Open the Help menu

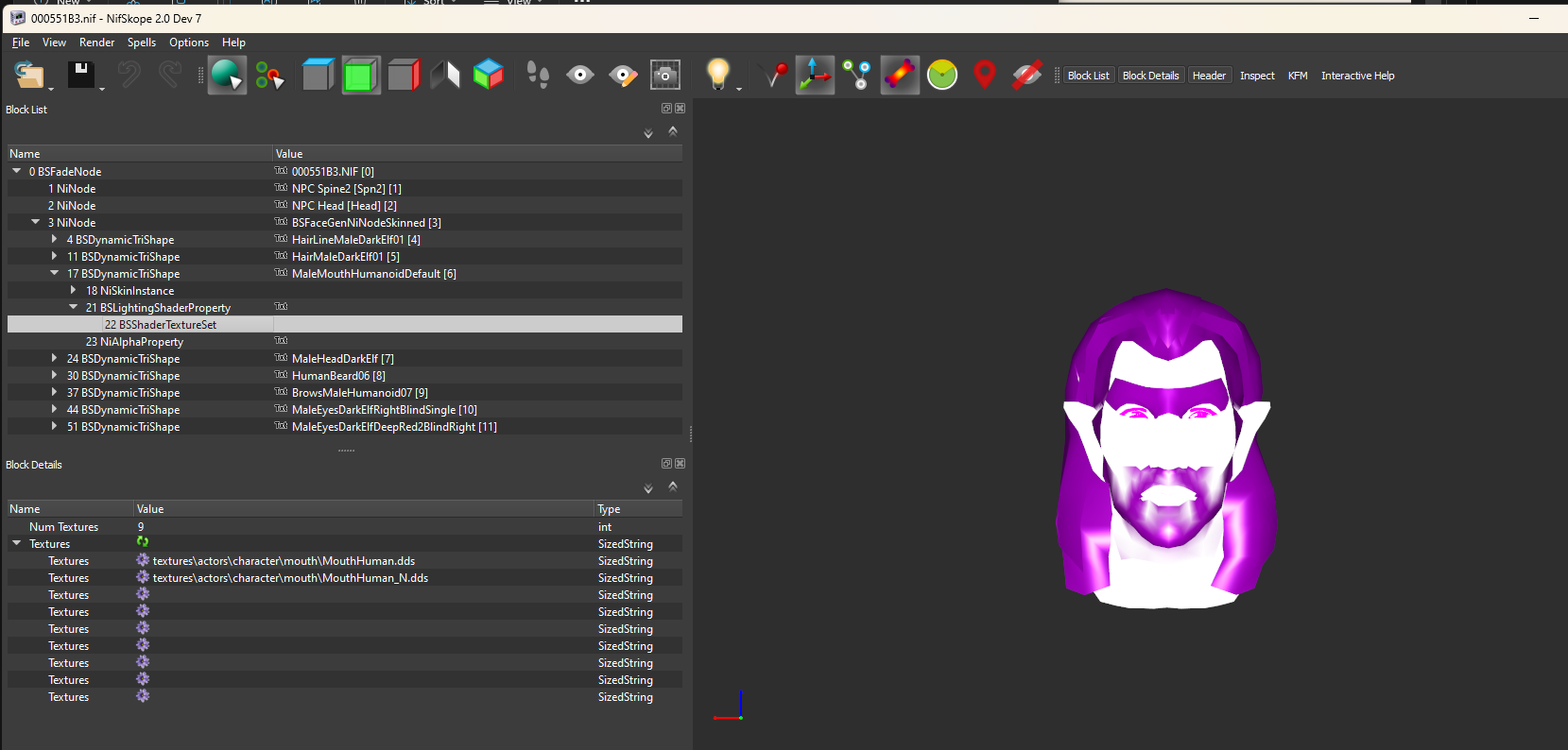pos(233,43)
